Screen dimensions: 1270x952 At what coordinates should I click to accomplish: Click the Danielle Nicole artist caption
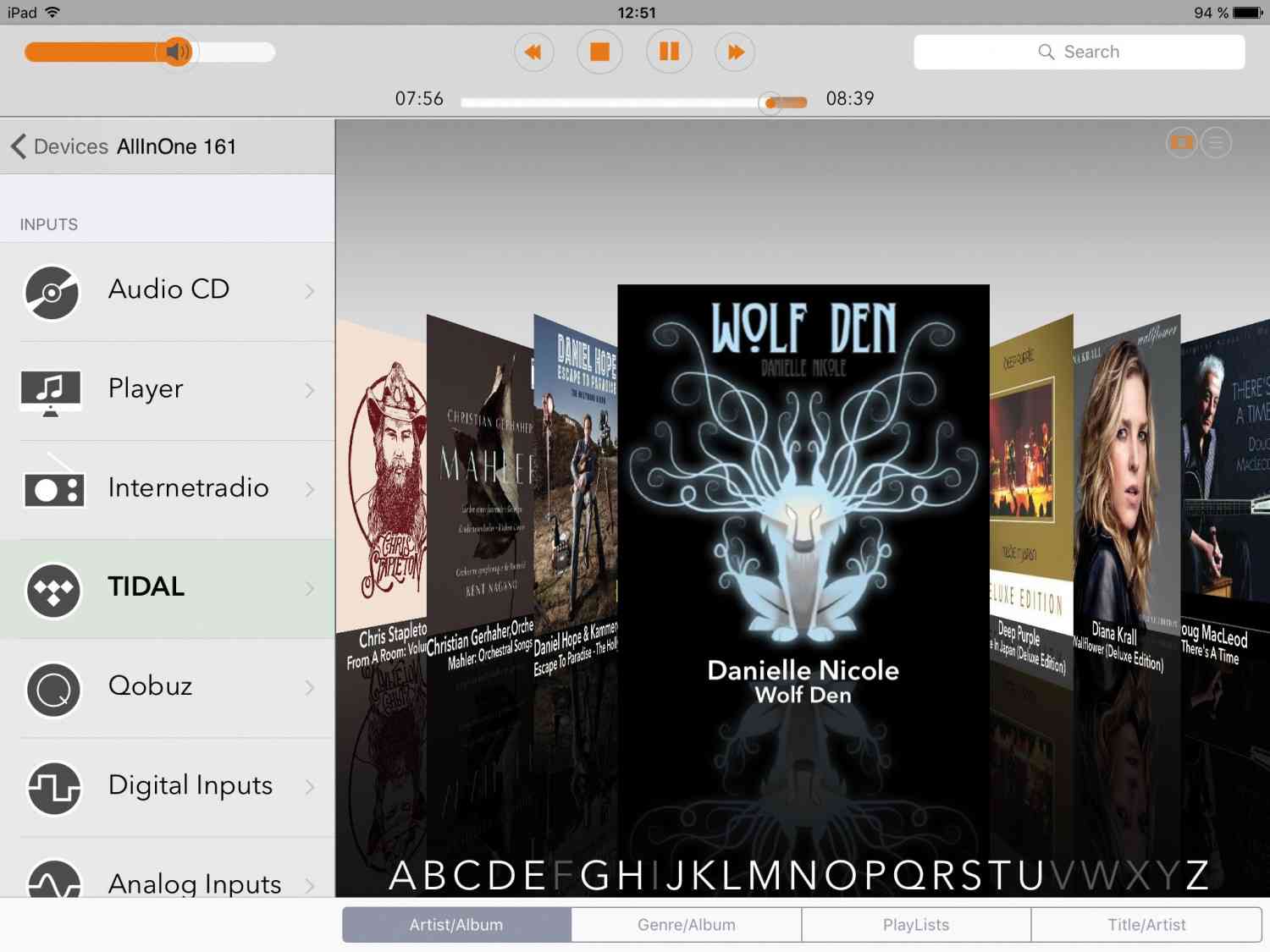[x=803, y=670]
